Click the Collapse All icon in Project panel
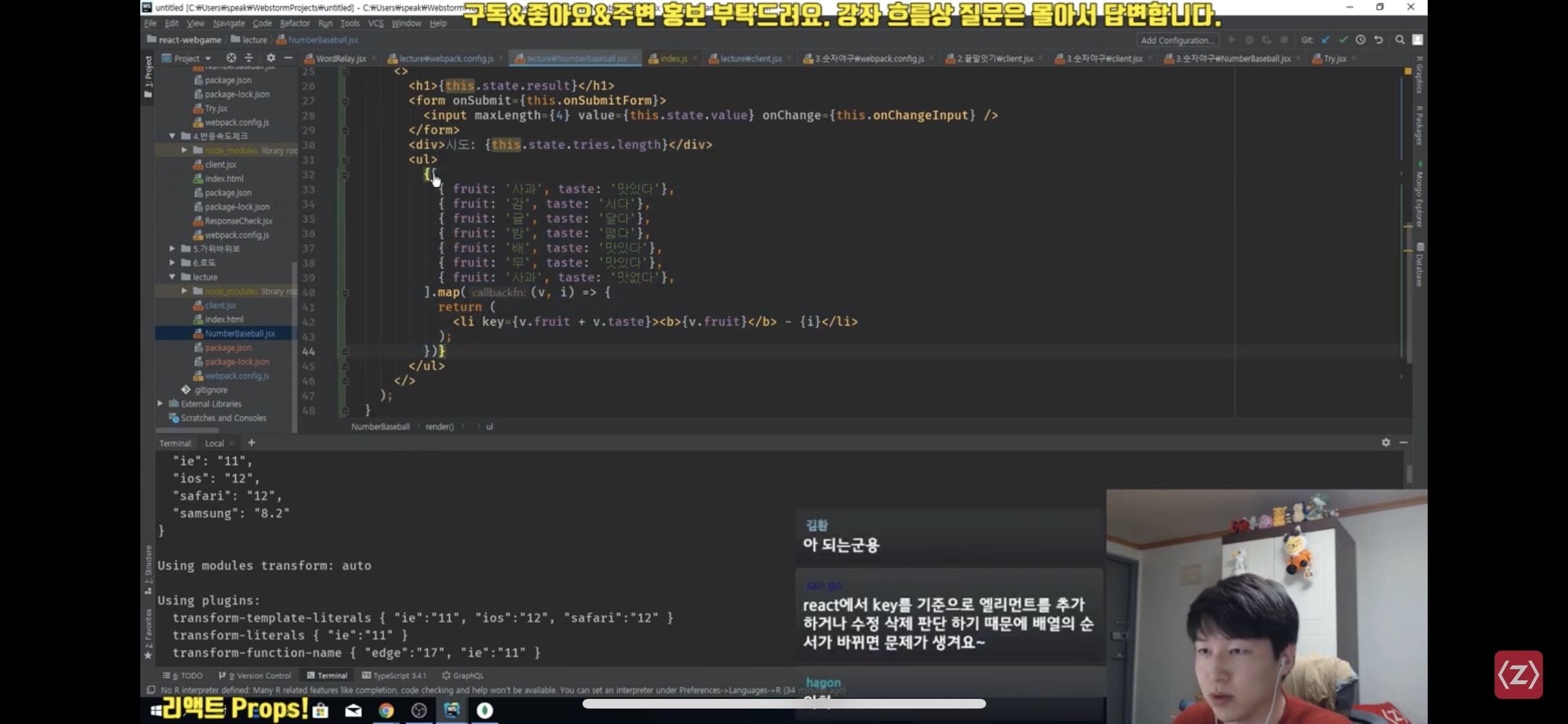The height and width of the screenshot is (724, 1568). (x=249, y=58)
